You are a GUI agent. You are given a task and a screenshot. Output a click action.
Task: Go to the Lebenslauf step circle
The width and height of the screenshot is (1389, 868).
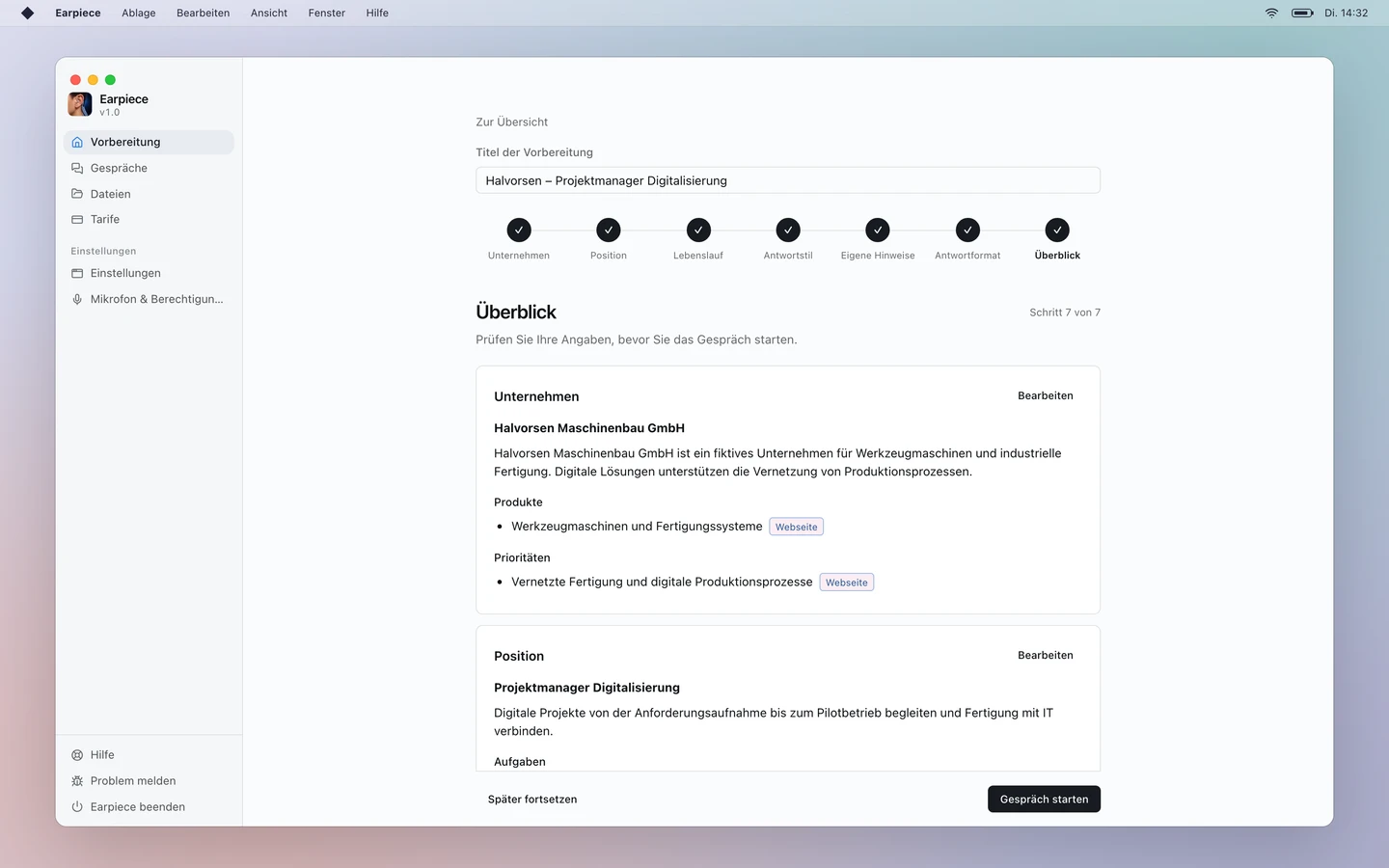pos(698,230)
